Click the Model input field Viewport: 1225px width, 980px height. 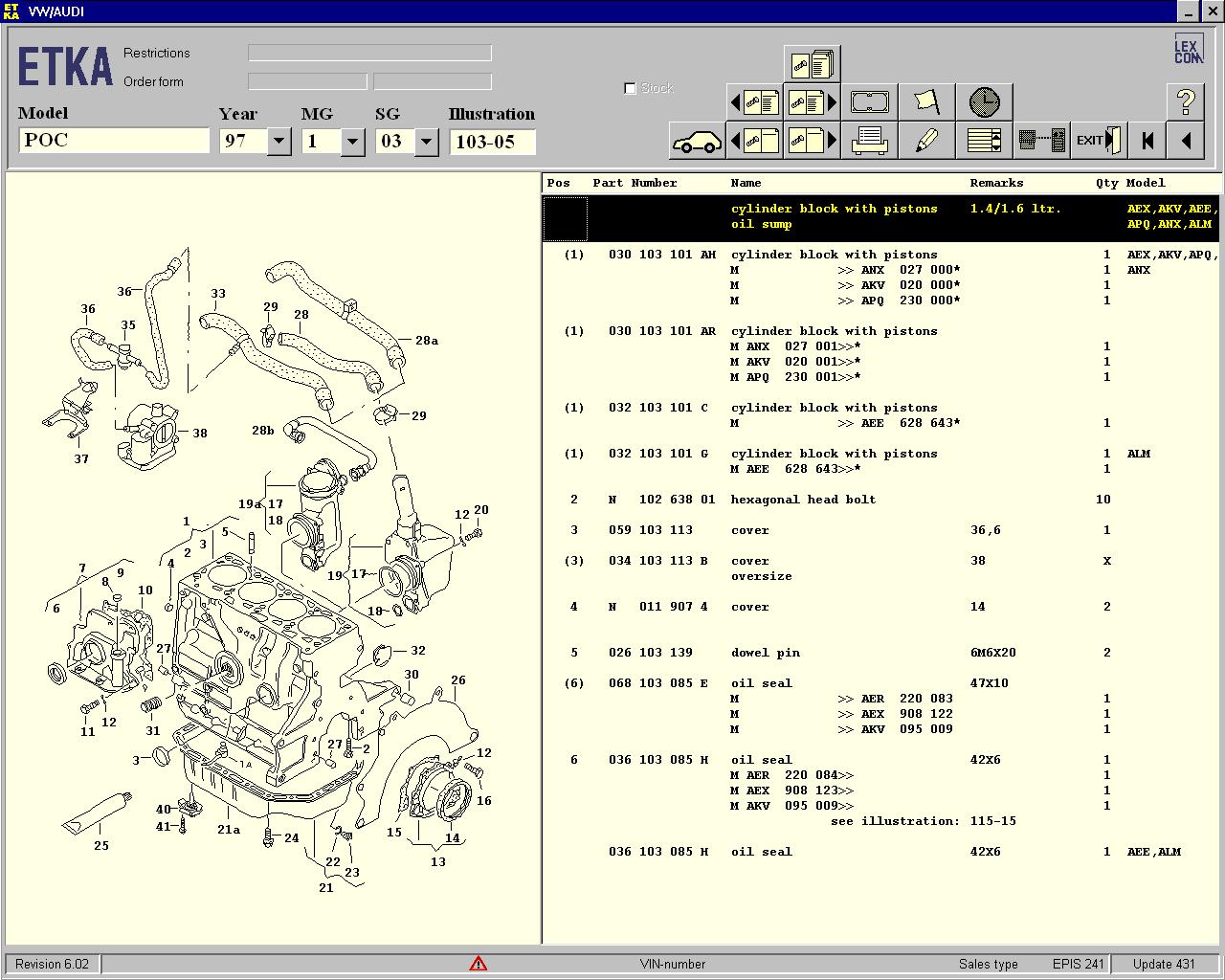[x=114, y=141]
